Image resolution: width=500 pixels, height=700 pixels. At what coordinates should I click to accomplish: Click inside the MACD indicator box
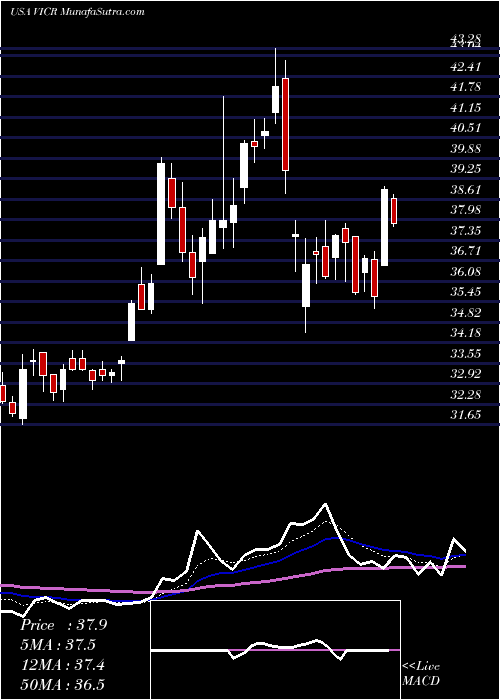pos(275,650)
